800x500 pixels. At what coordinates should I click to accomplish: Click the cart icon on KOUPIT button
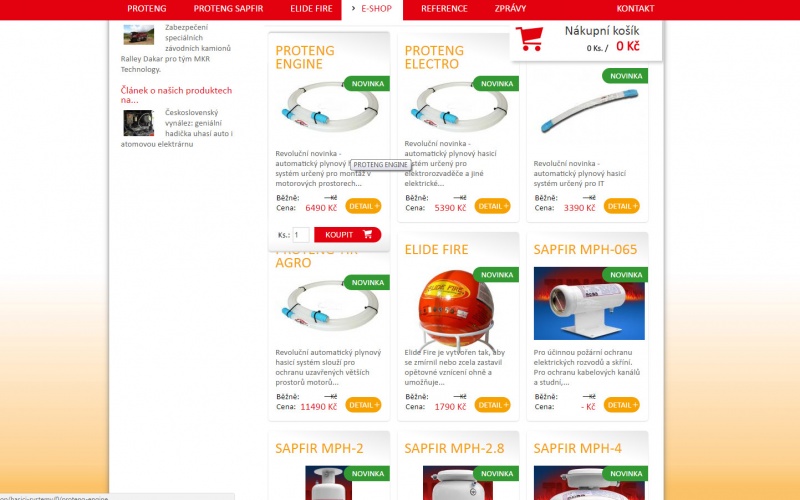[367, 234]
